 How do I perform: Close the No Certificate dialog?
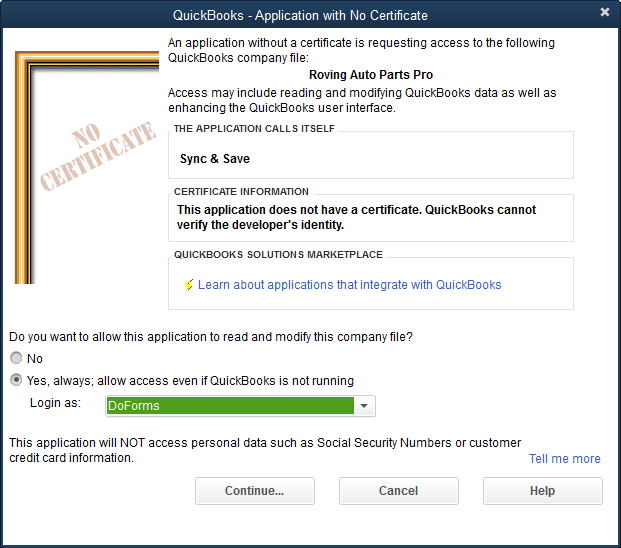[x=604, y=12]
